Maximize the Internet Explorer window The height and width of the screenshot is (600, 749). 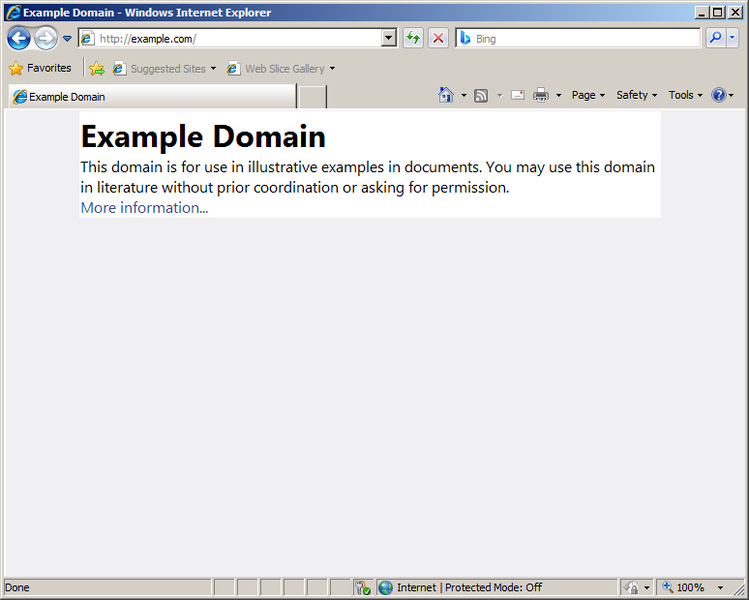[x=717, y=12]
